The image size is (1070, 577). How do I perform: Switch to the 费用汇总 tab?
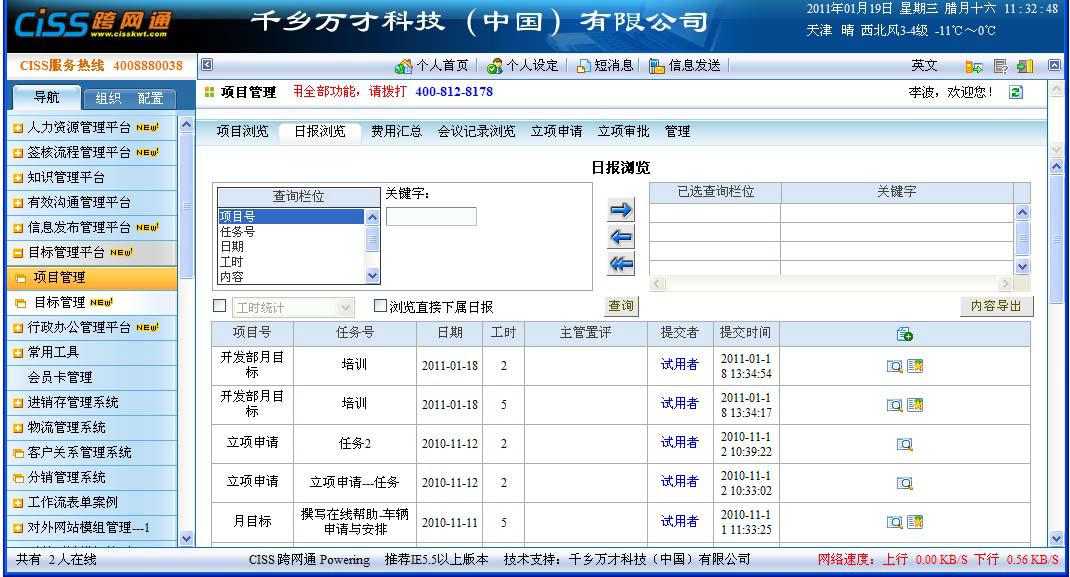coord(394,131)
